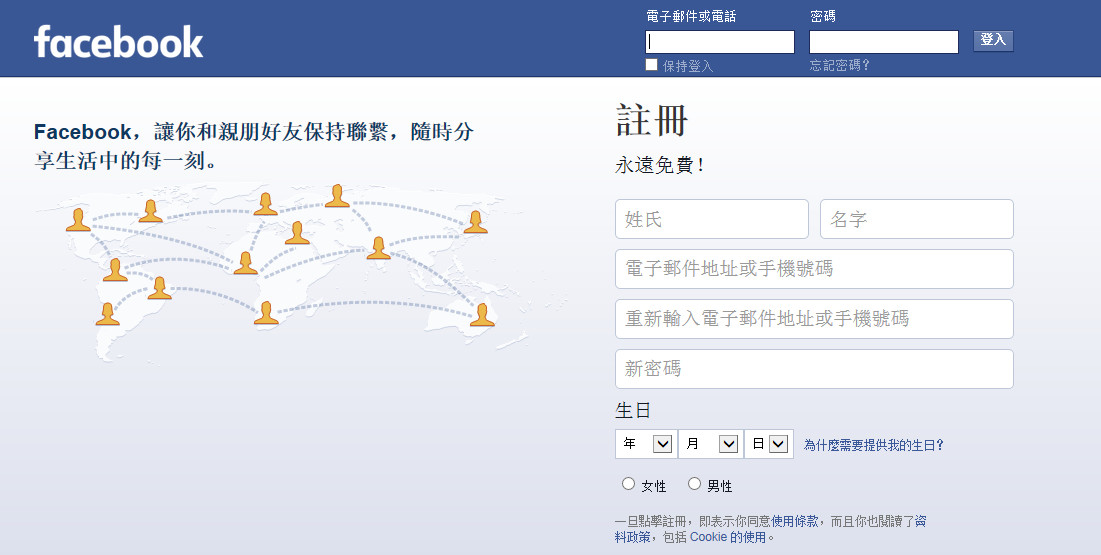Viewport: 1101px width, 555px height.
Task: Select the 女性 radio button
Action: (x=628, y=484)
